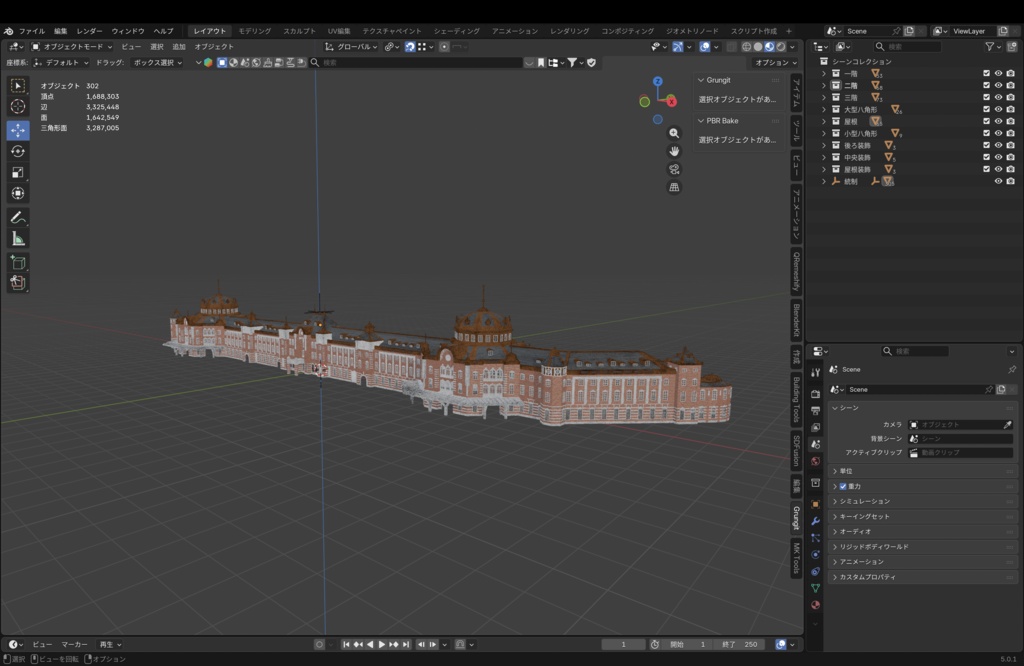Open the QRemeshify sidebar tab

[x=796, y=272]
